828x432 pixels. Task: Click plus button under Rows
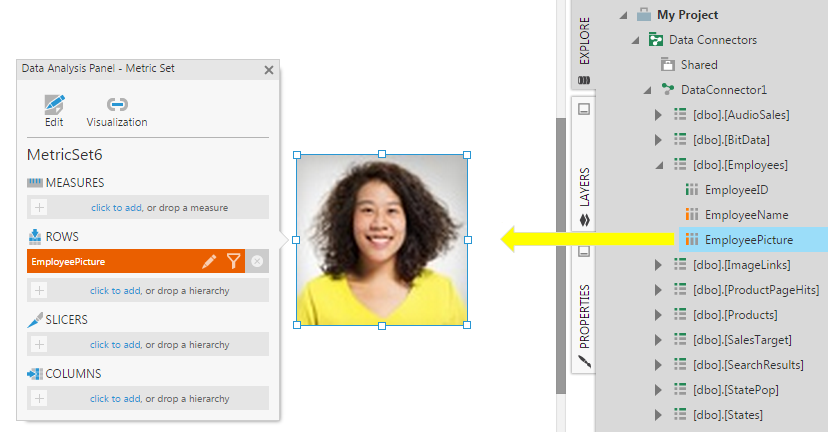[39, 290]
